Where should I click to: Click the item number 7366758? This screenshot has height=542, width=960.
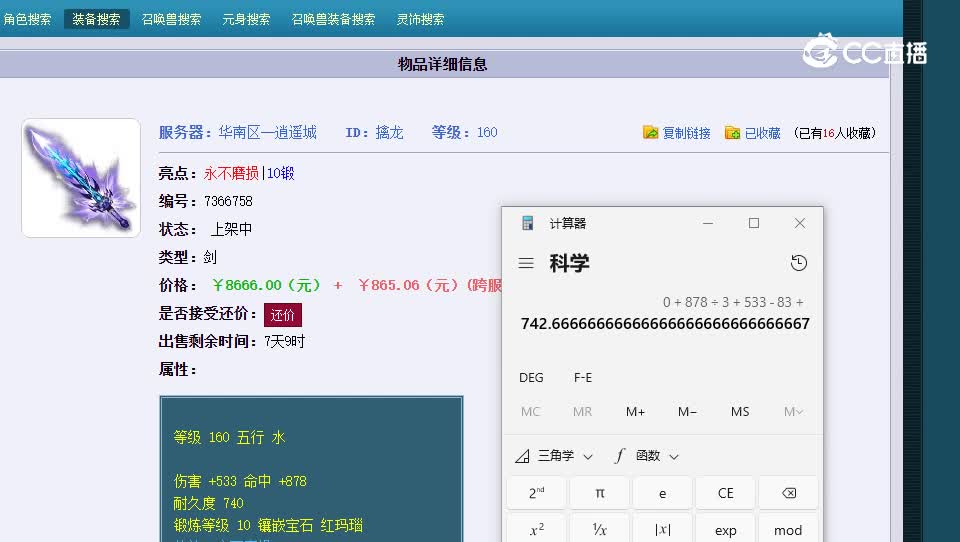(x=228, y=201)
